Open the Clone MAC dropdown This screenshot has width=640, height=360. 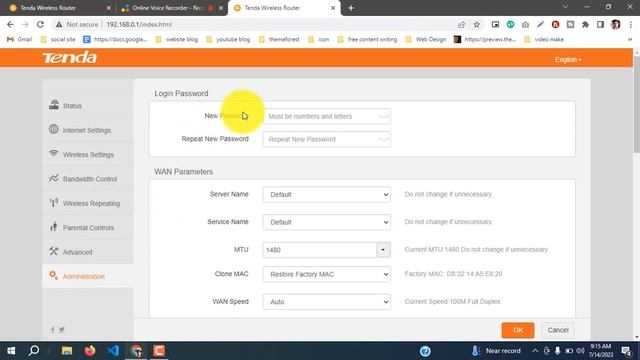point(327,274)
